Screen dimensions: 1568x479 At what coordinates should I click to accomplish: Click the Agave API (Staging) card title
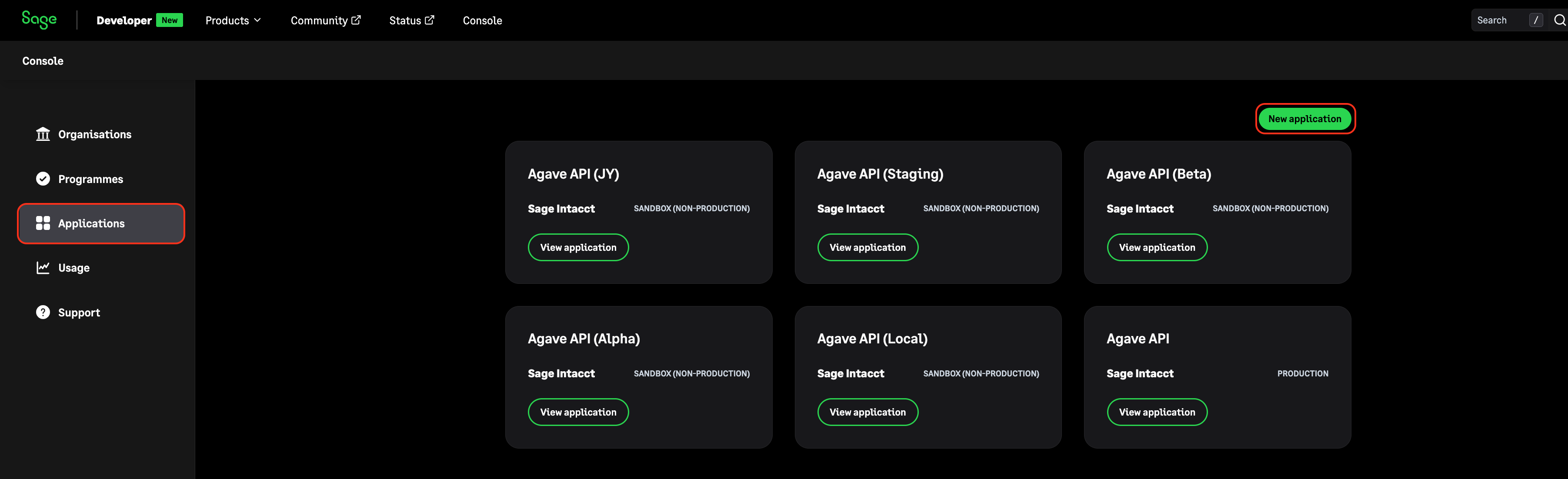(880, 174)
